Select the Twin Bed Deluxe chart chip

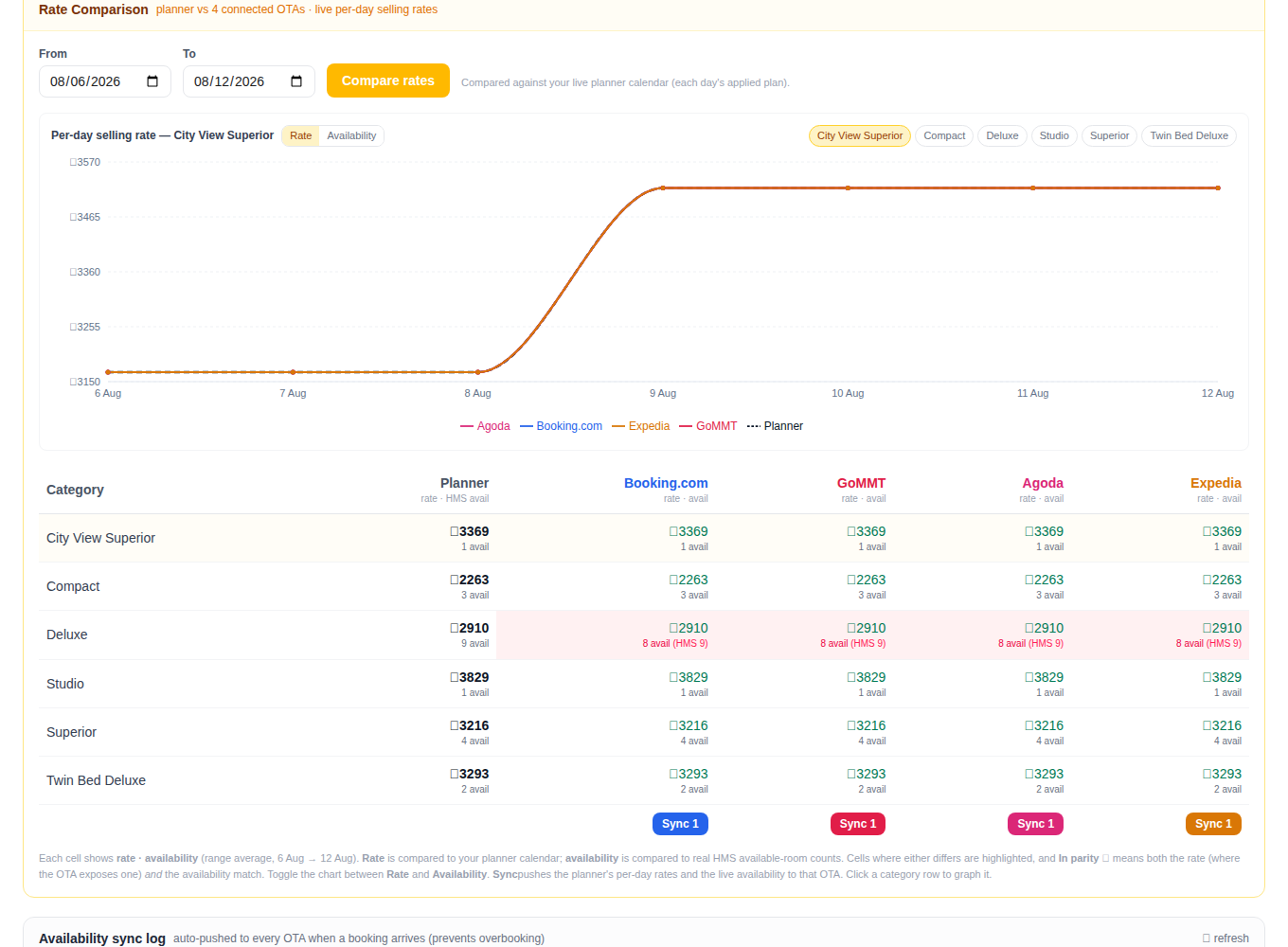(1189, 135)
